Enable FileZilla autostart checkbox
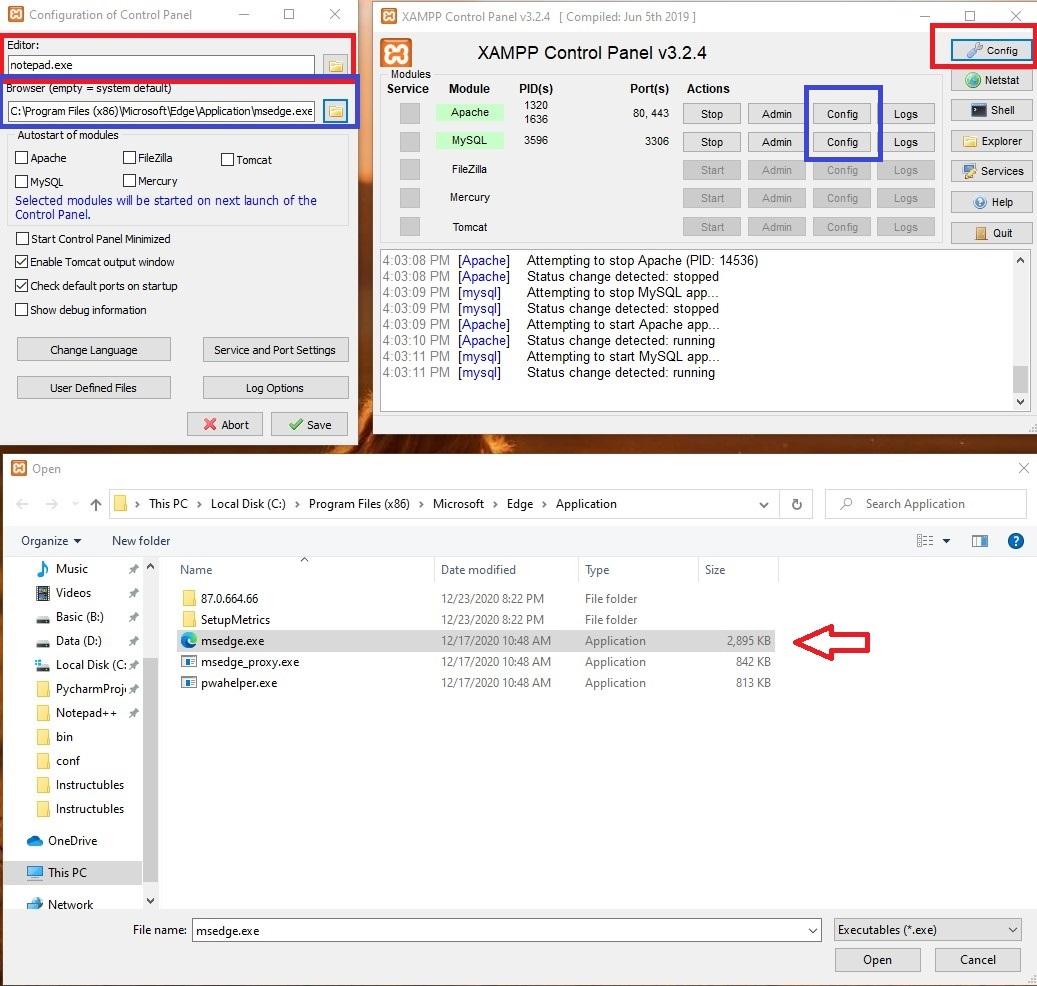 [129, 157]
